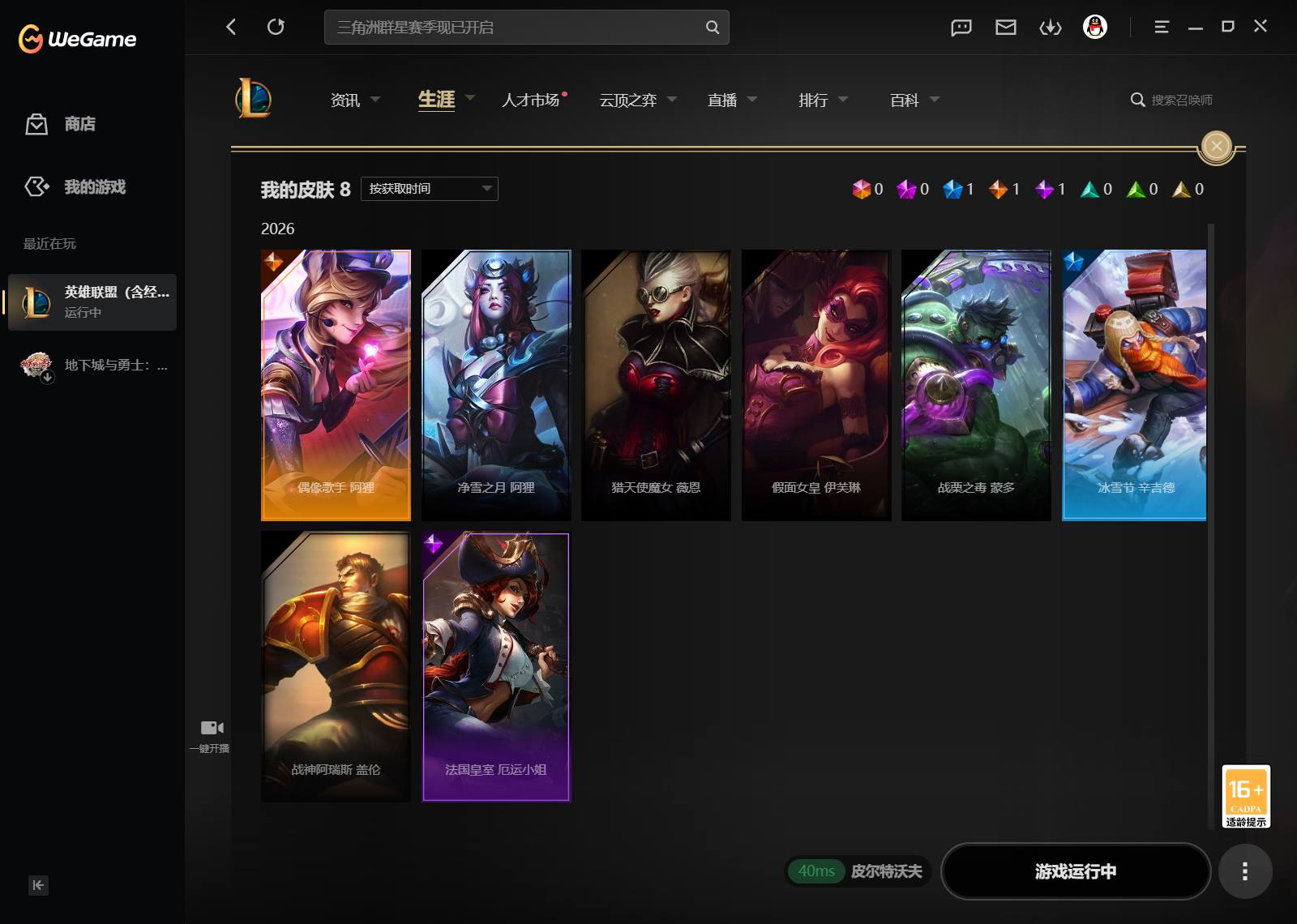This screenshot has width=1297, height=924.
Task: Select 地下城与勇士 in recently played
Action: tap(92, 366)
